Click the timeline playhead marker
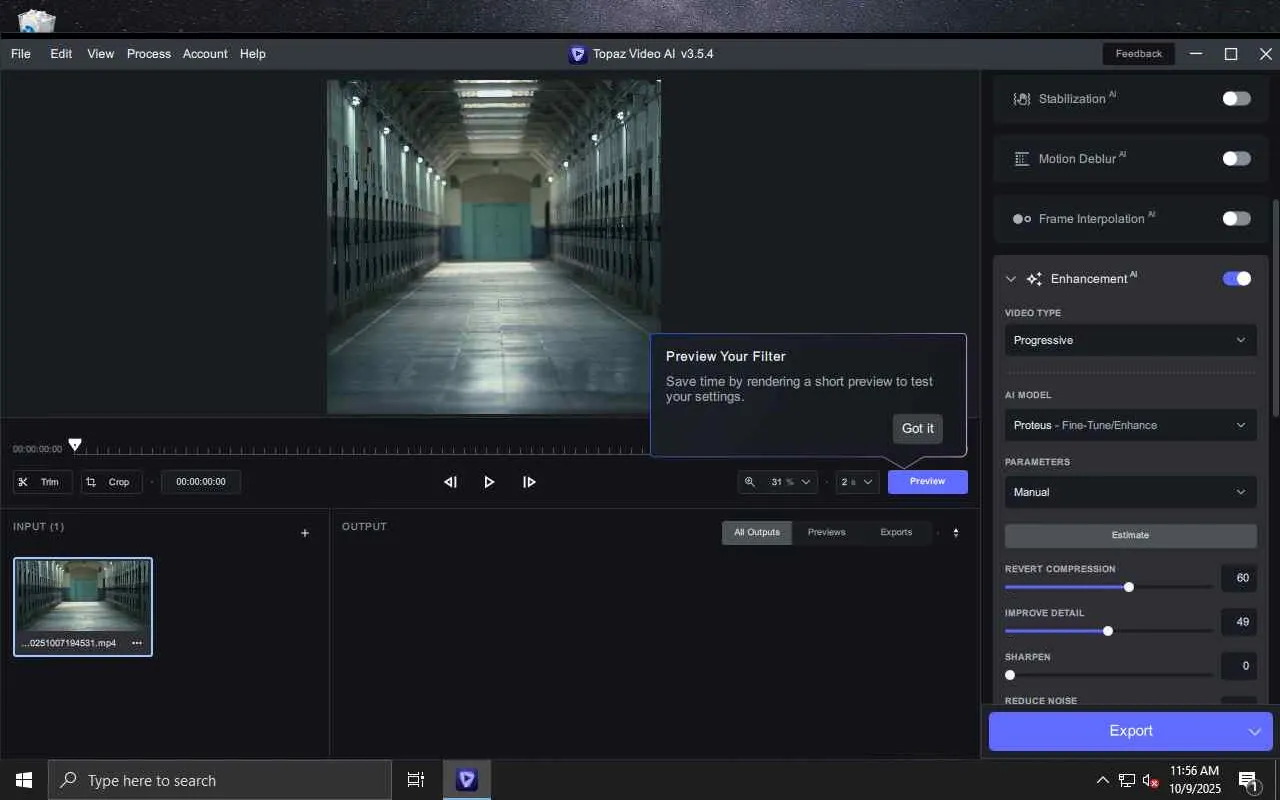The image size is (1280, 800). coord(75,445)
